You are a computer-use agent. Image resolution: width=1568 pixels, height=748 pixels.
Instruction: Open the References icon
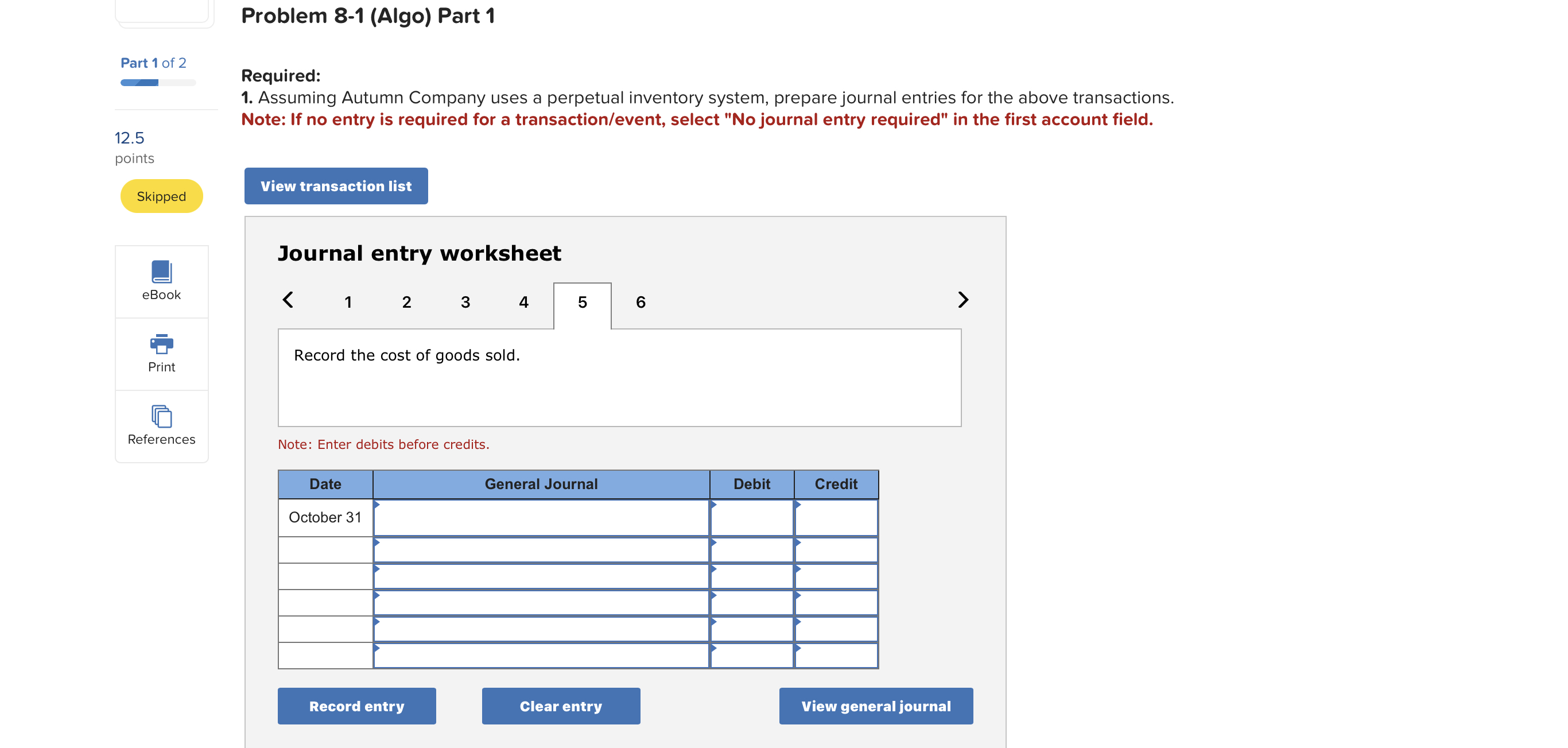click(x=161, y=417)
